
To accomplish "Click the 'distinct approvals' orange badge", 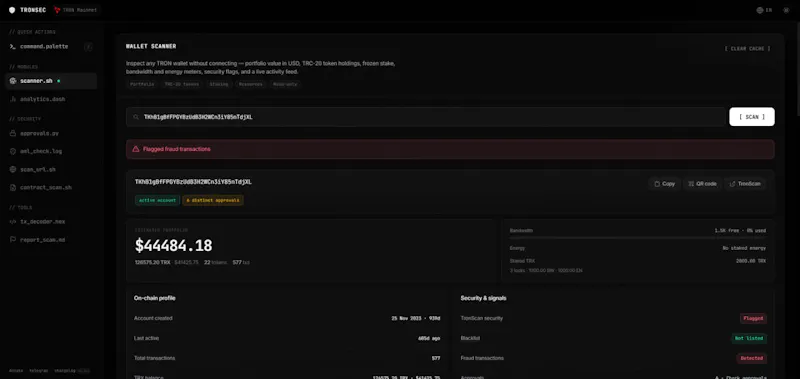I will click(x=213, y=200).
